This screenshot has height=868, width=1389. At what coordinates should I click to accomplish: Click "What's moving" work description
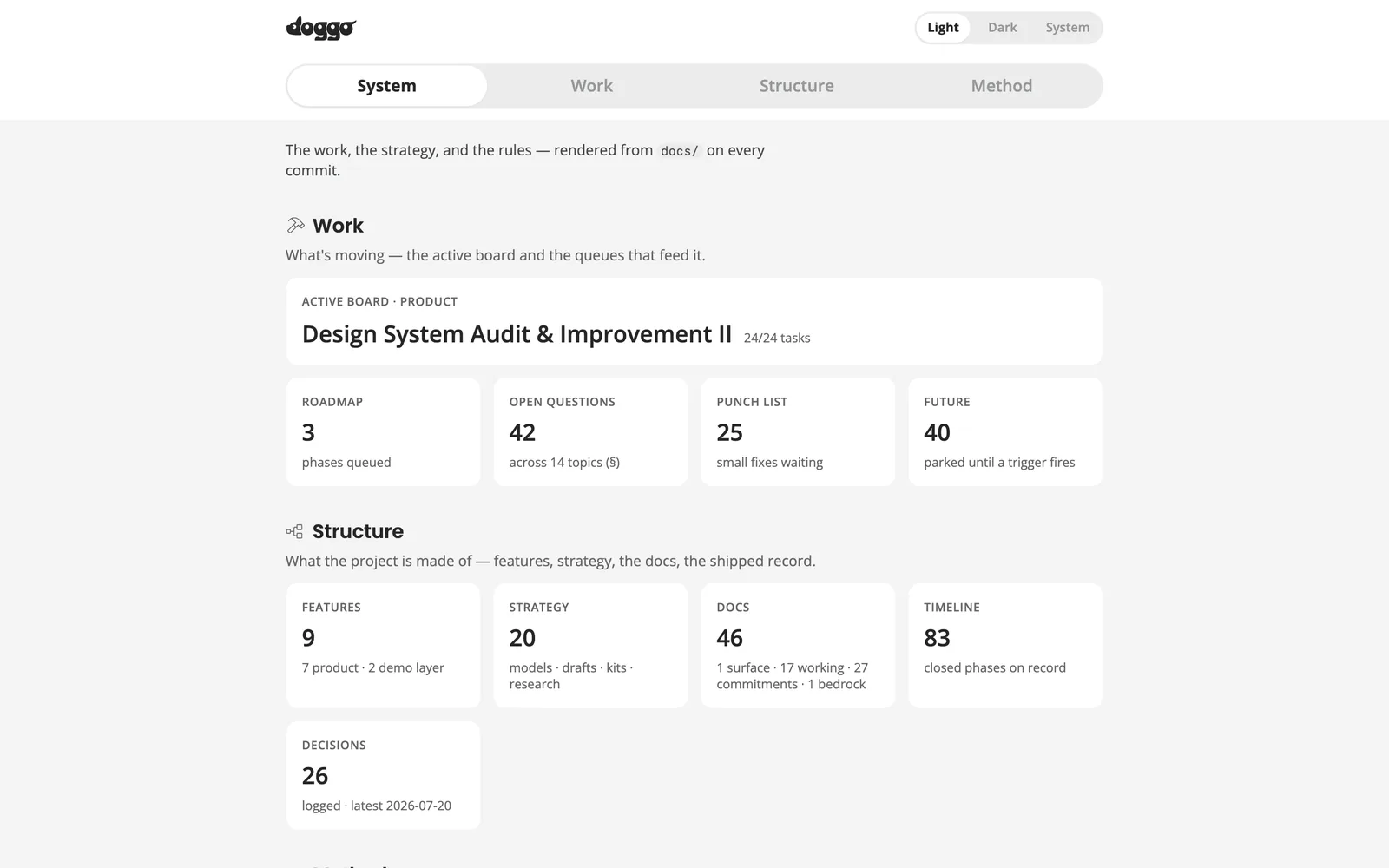click(x=496, y=255)
